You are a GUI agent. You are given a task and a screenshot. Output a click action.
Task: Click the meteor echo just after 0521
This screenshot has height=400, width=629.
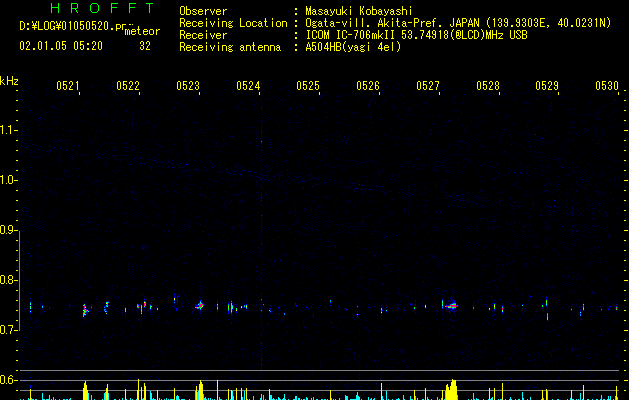(85, 310)
